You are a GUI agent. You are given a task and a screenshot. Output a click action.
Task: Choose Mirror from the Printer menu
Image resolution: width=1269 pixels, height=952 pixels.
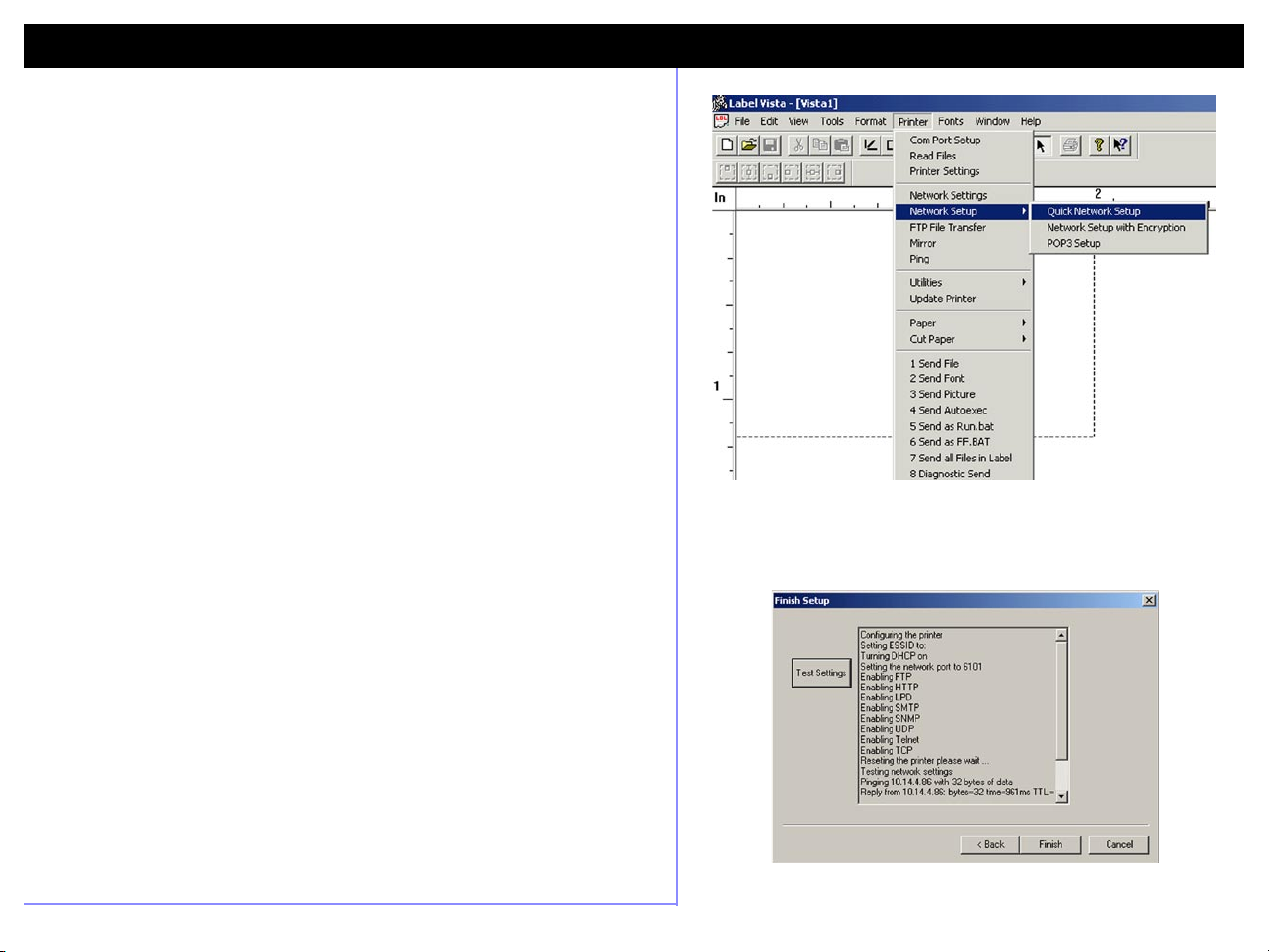[963, 243]
